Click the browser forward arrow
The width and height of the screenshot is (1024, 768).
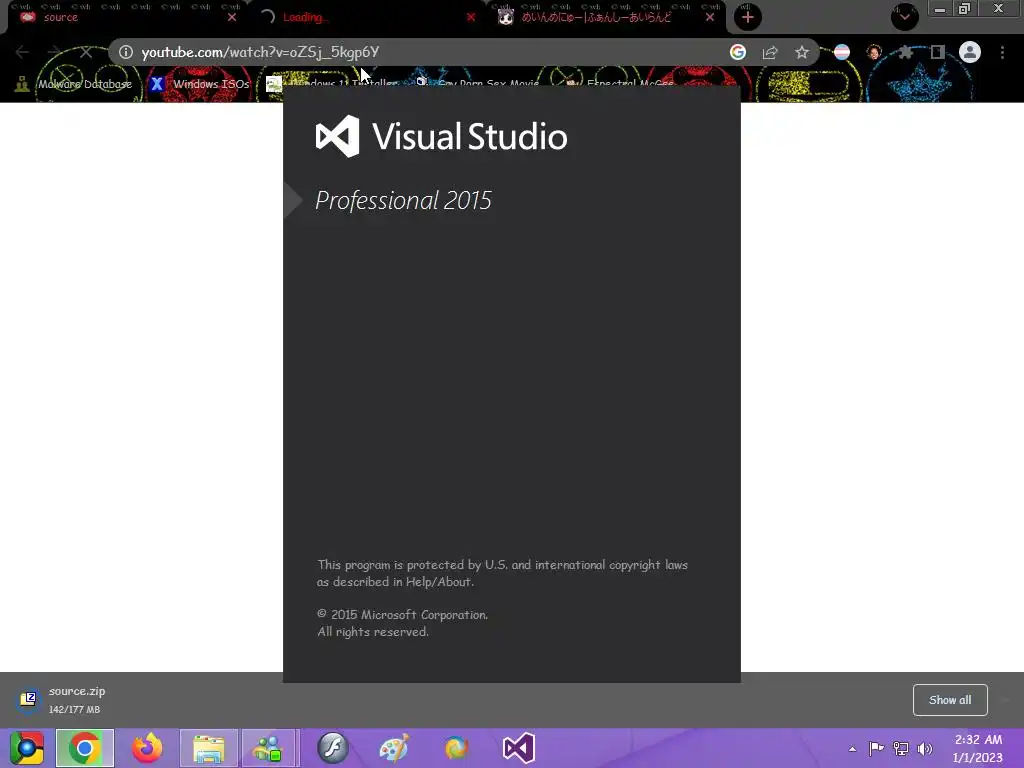click(x=54, y=52)
